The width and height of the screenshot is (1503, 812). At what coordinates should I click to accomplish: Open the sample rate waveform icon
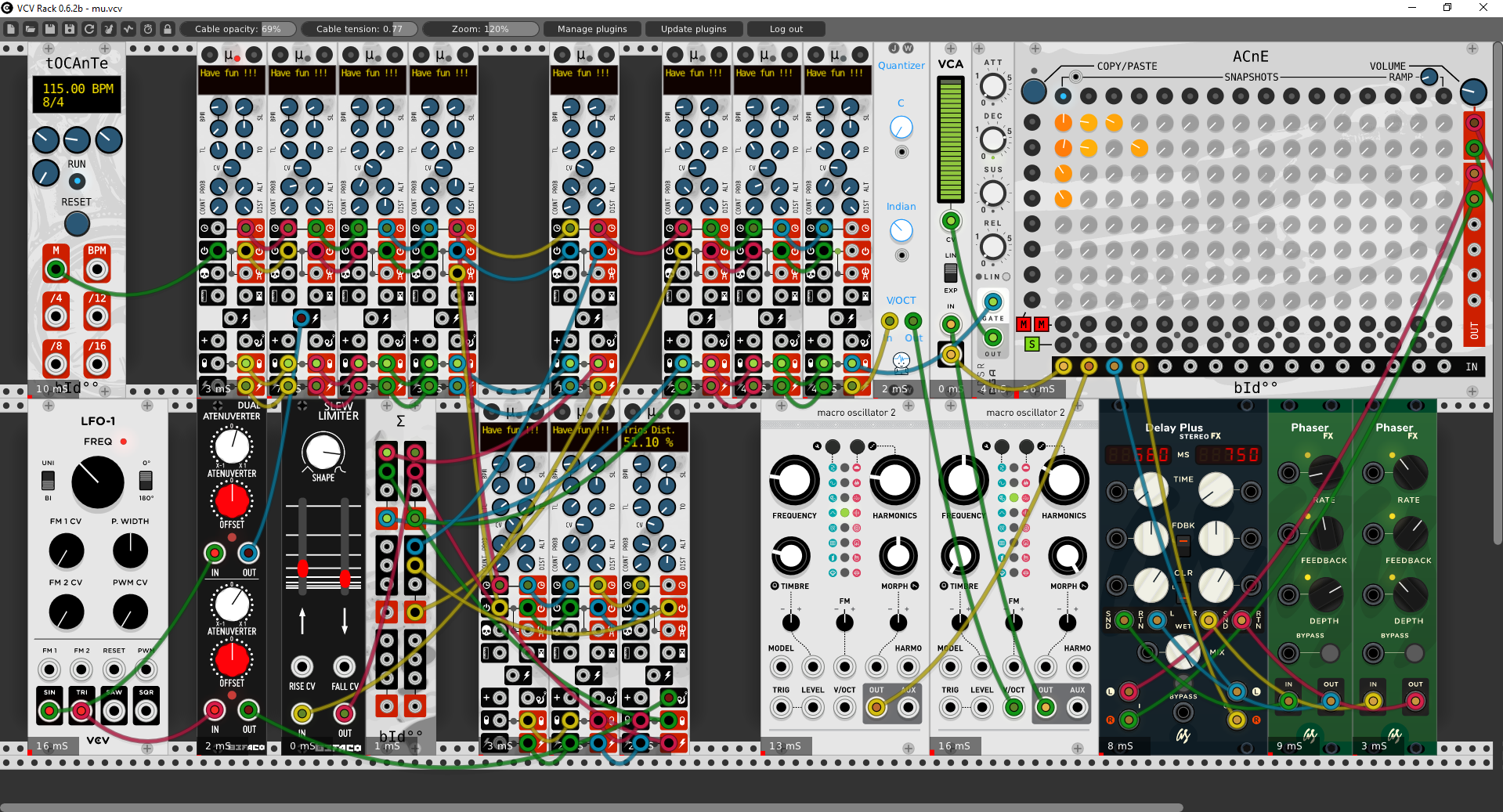coord(128,29)
